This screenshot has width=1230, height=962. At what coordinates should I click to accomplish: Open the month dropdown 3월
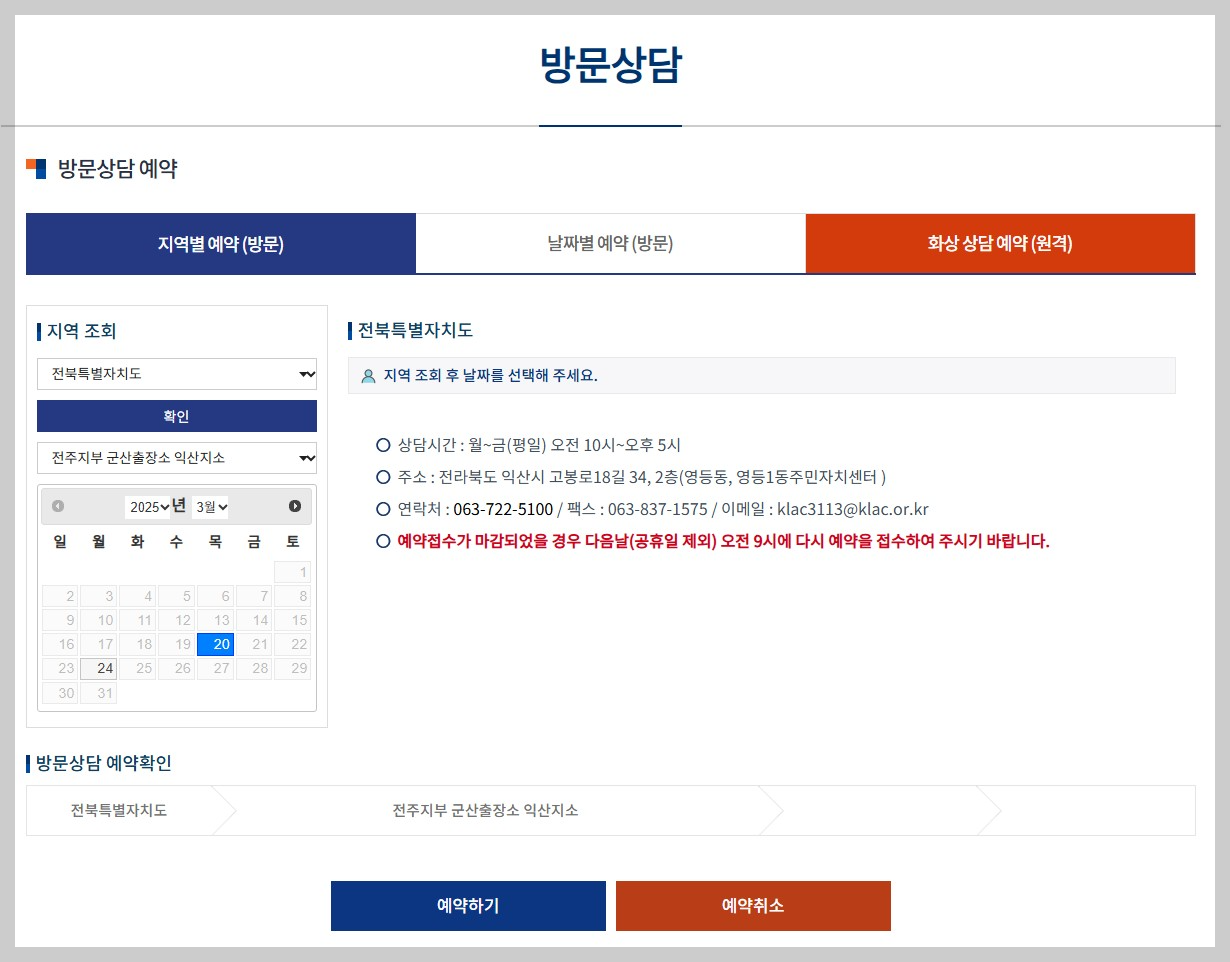click(211, 507)
